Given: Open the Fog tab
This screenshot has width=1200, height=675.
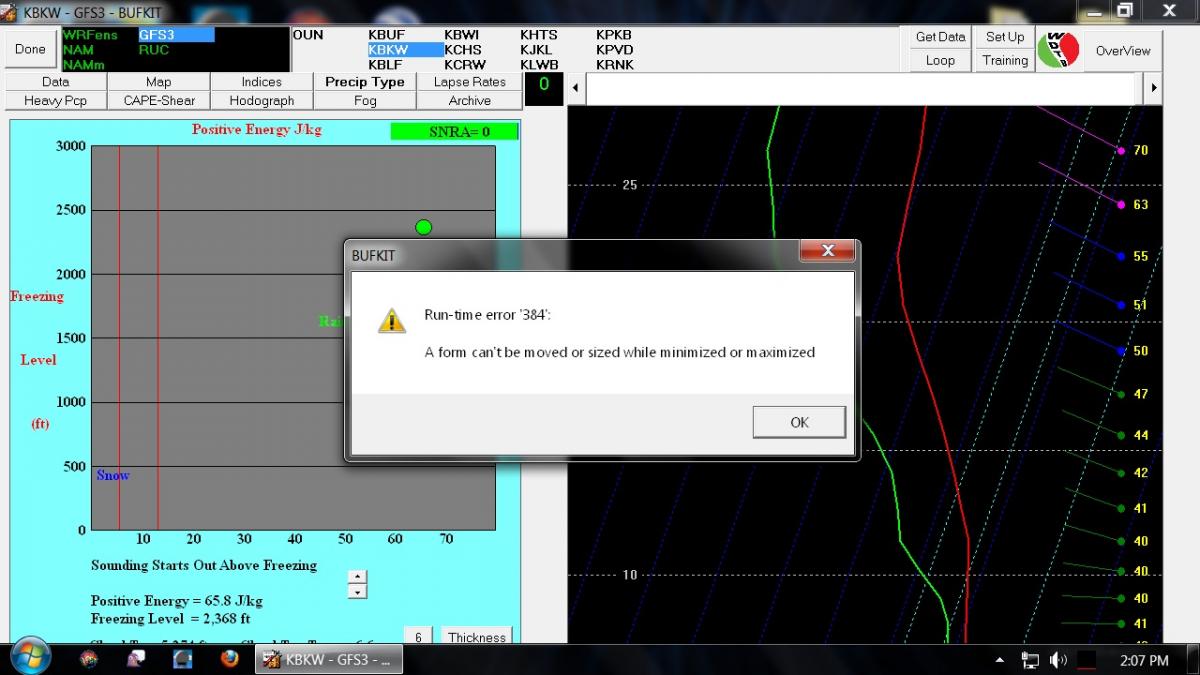Looking at the screenshot, I should 365,101.
